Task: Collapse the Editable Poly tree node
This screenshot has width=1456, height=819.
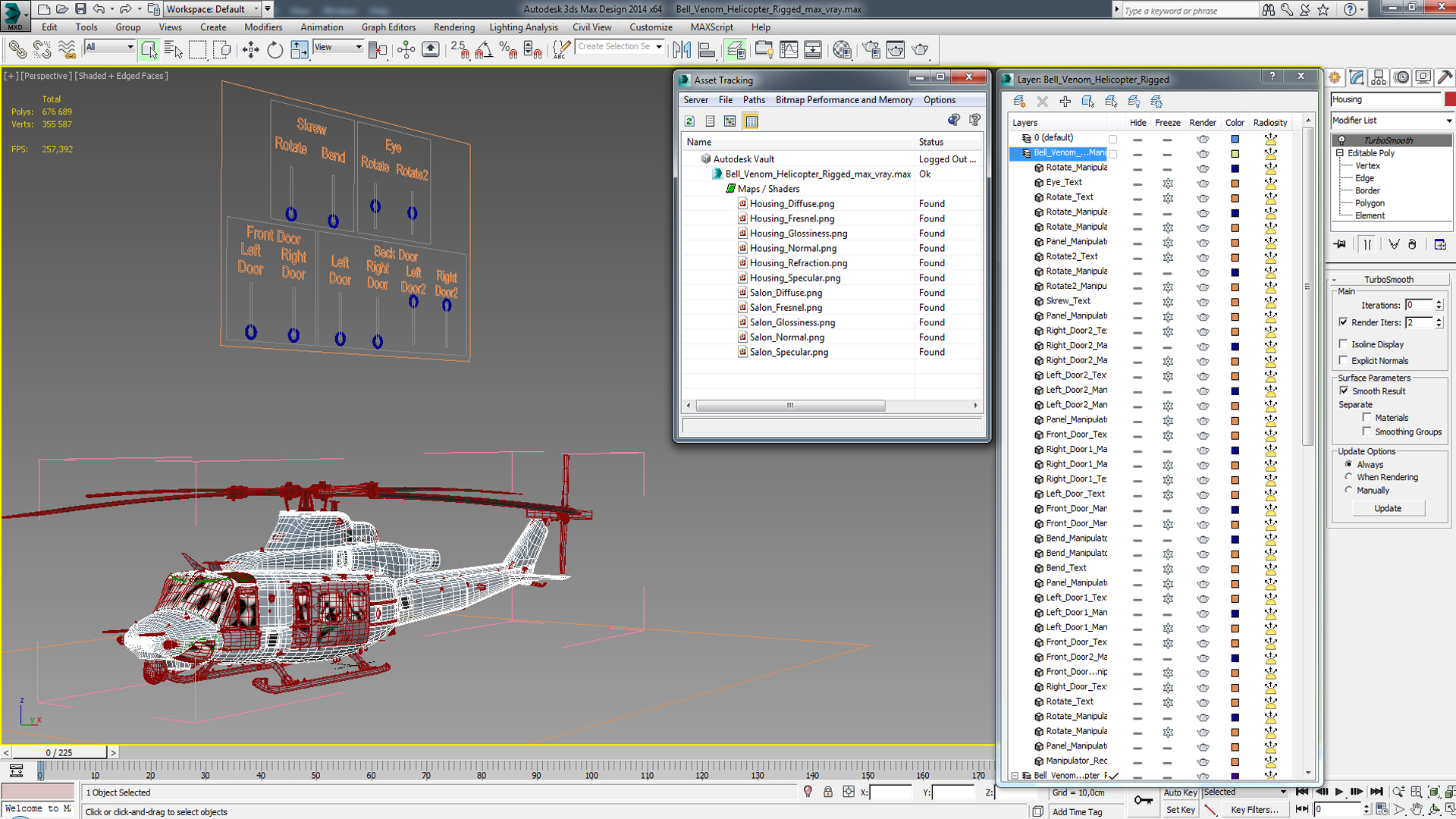Action: coord(1340,153)
